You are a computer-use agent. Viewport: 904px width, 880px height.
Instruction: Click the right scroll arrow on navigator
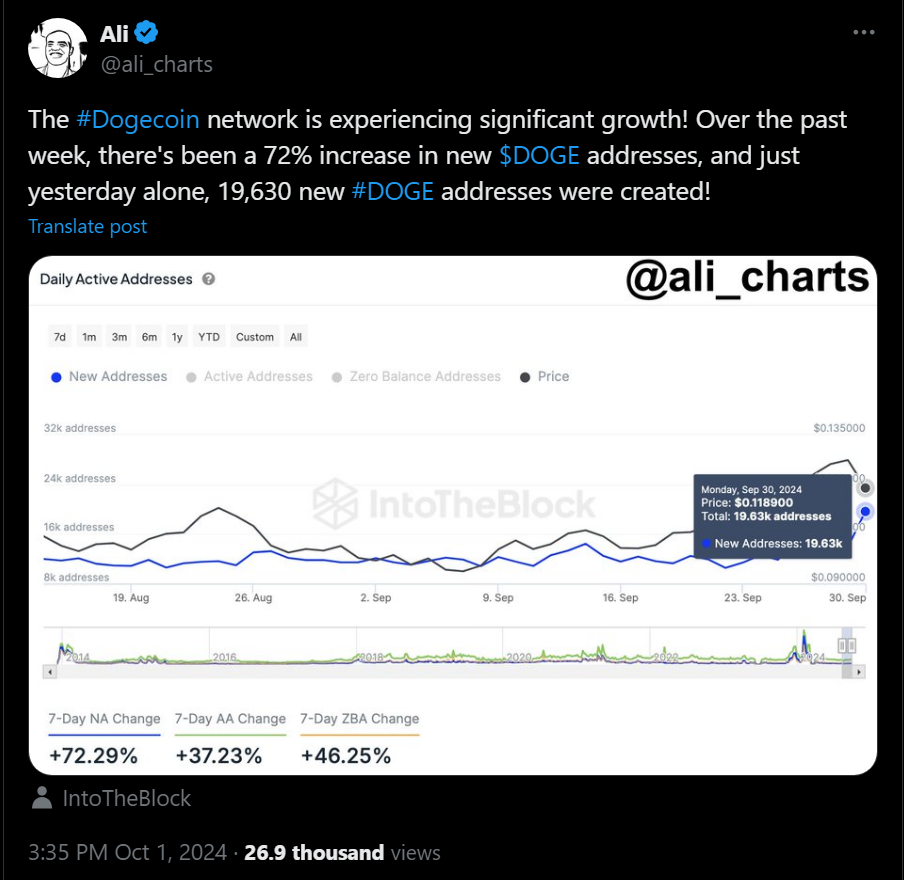[859, 672]
